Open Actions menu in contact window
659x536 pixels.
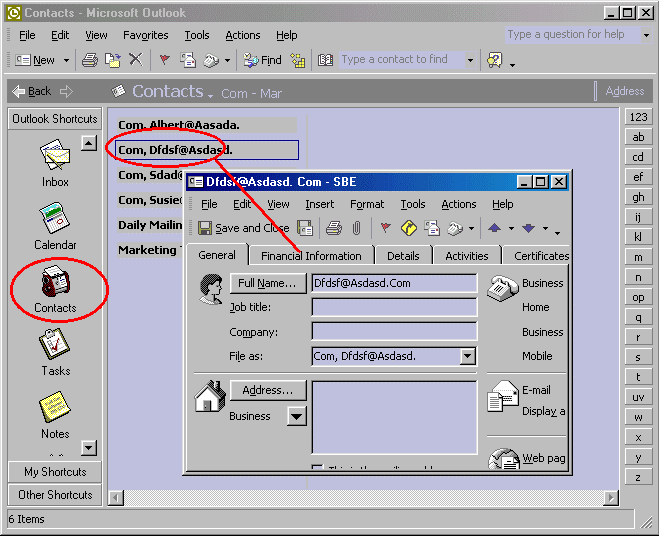tap(458, 204)
